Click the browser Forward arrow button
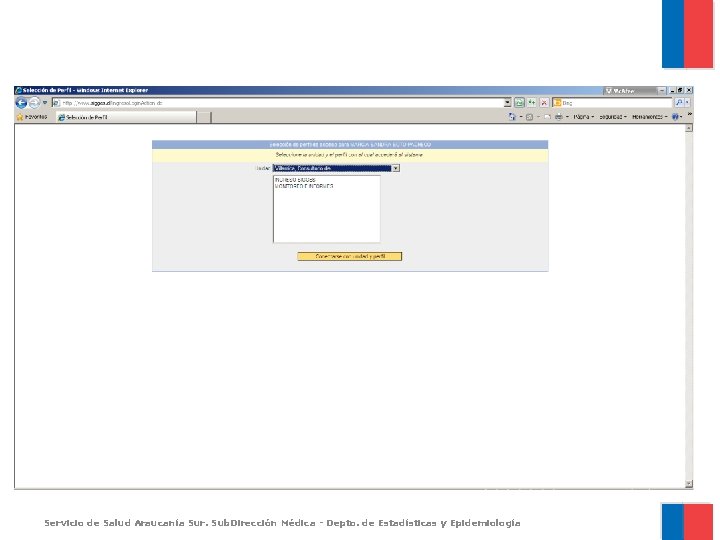720x540 pixels. (34, 103)
